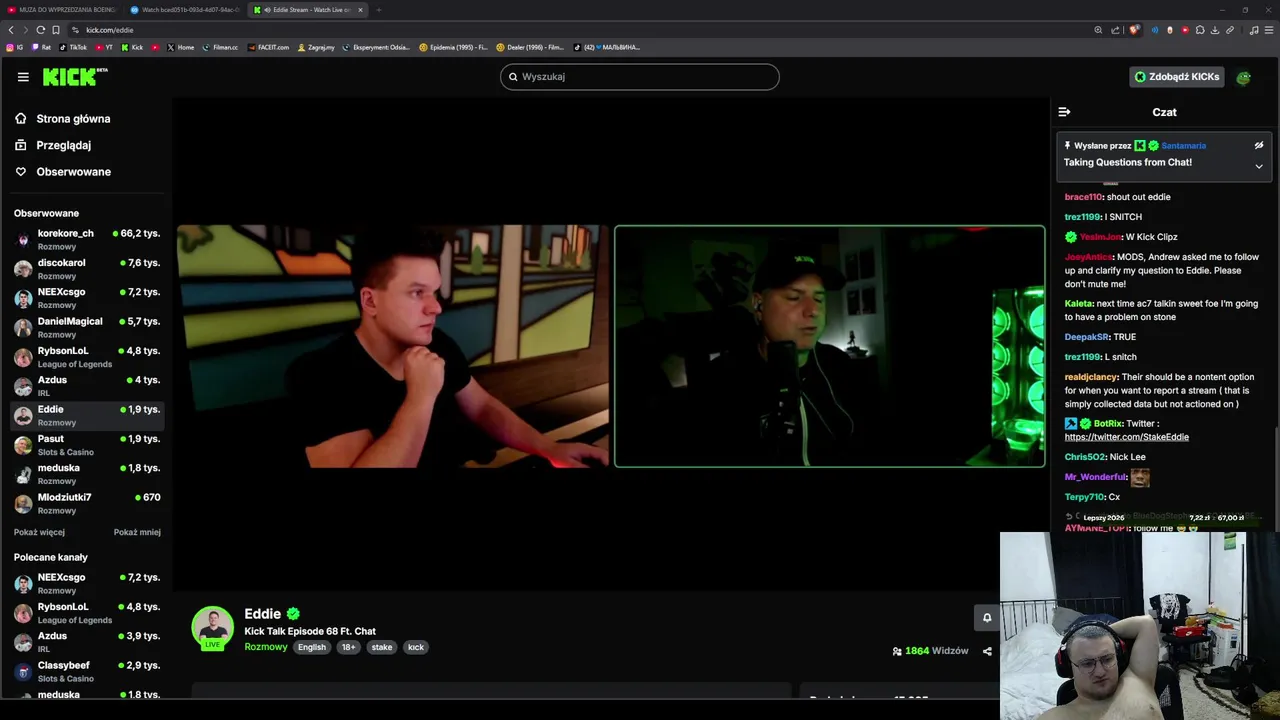Collapse the chat panel with arrow icon
Viewport: 1280px width, 720px height.
click(x=1064, y=112)
